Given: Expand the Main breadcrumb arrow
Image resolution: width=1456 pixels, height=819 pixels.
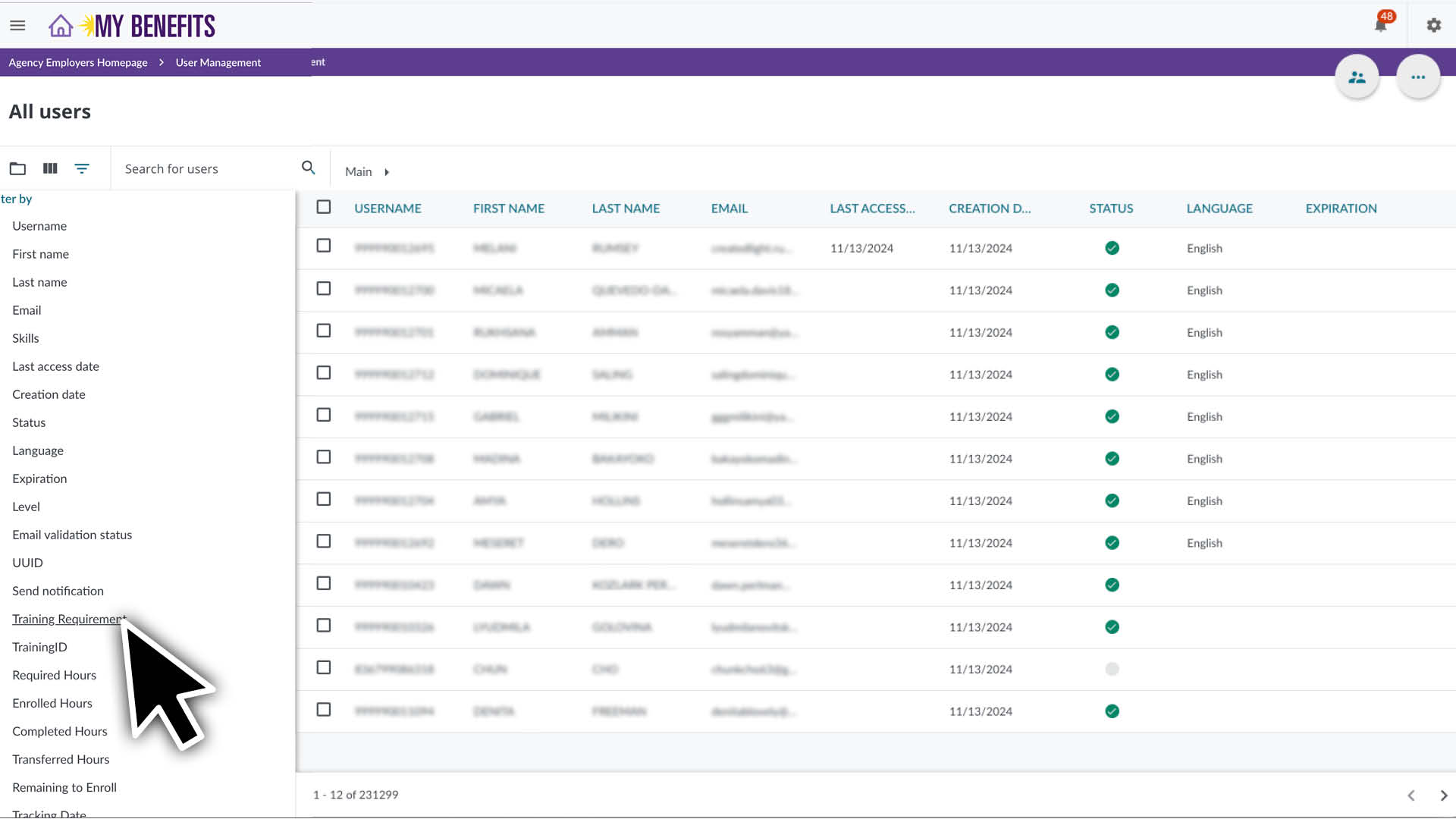Looking at the screenshot, I should point(387,171).
